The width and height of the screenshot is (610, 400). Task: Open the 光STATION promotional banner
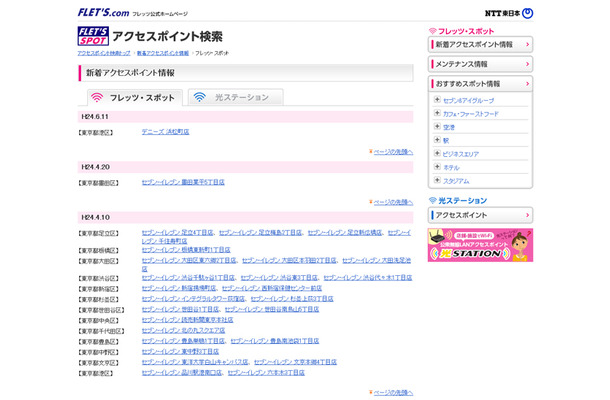(x=480, y=245)
